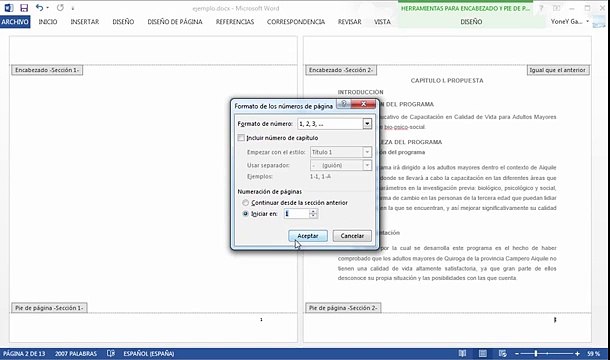
Task: Close the Formato de los números dialog
Action: coord(363,104)
